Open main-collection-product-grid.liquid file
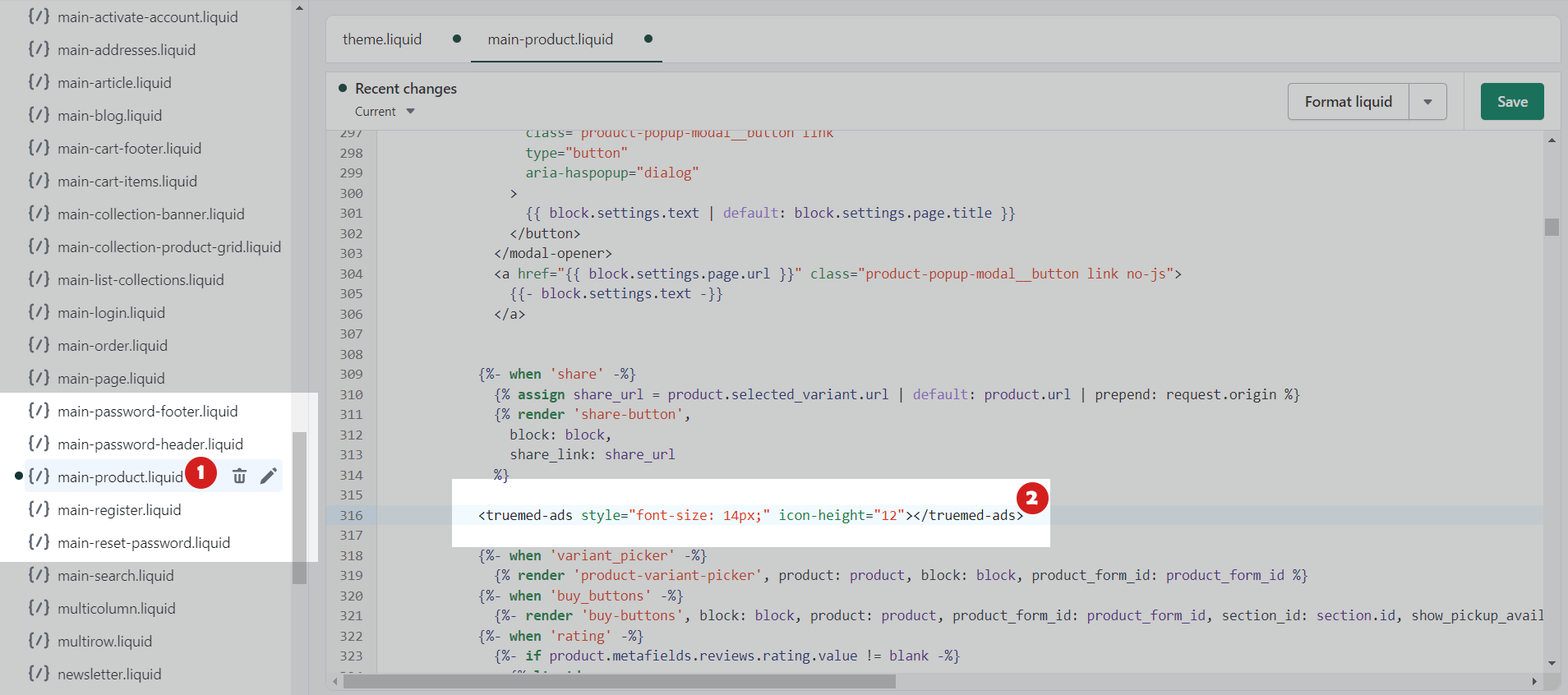 [x=169, y=246]
